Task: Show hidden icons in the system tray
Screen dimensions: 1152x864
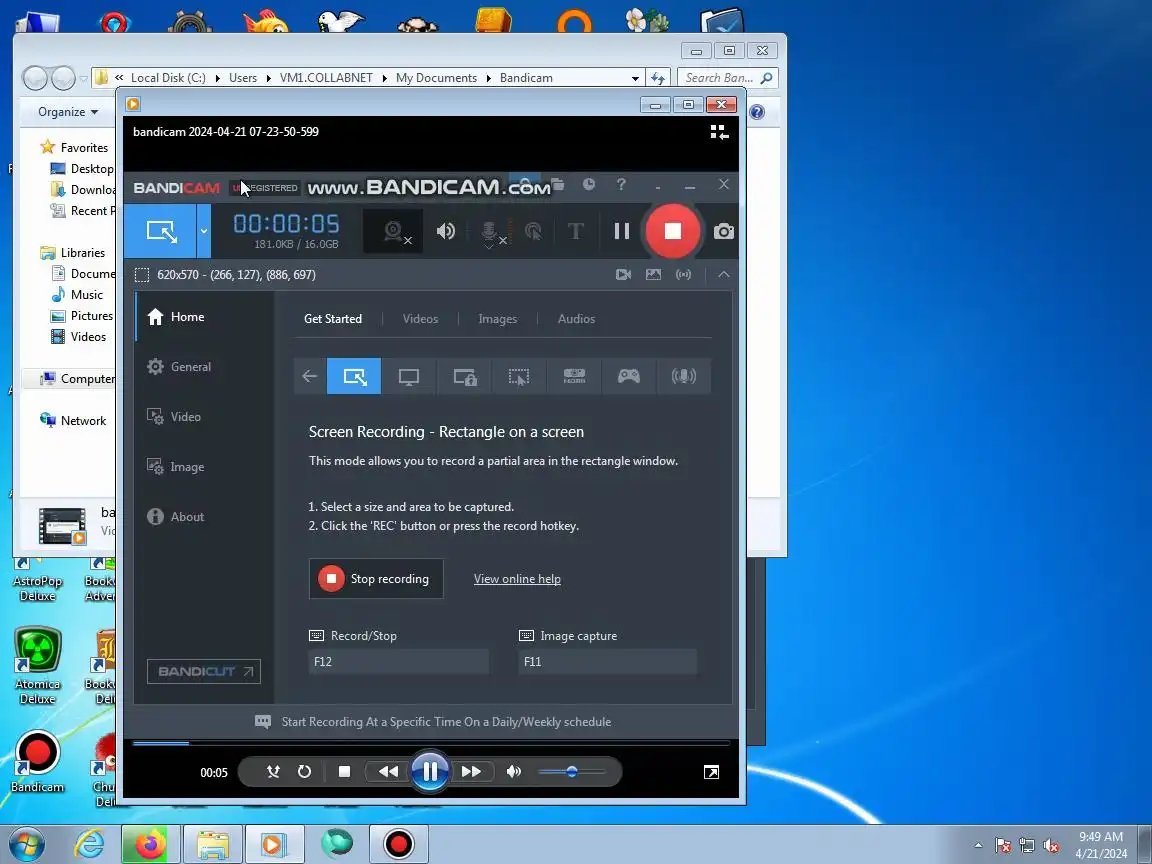Action: [x=978, y=846]
